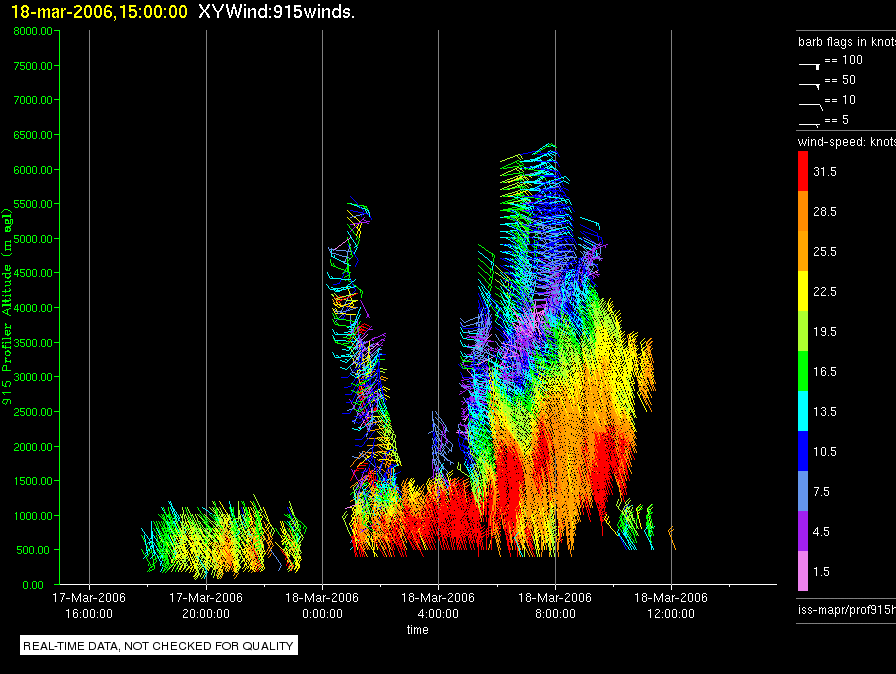The width and height of the screenshot is (896, 674).
Task: Click the 8000.00 altitude axis tick label
Action: (x=33, y=31)
